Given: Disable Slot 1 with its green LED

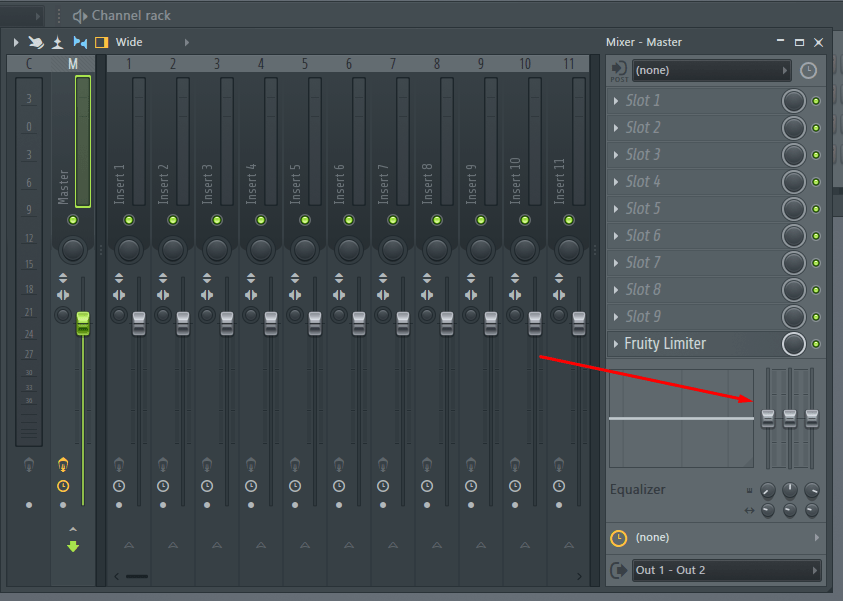Looking at the screenshot, I should 817,100.
